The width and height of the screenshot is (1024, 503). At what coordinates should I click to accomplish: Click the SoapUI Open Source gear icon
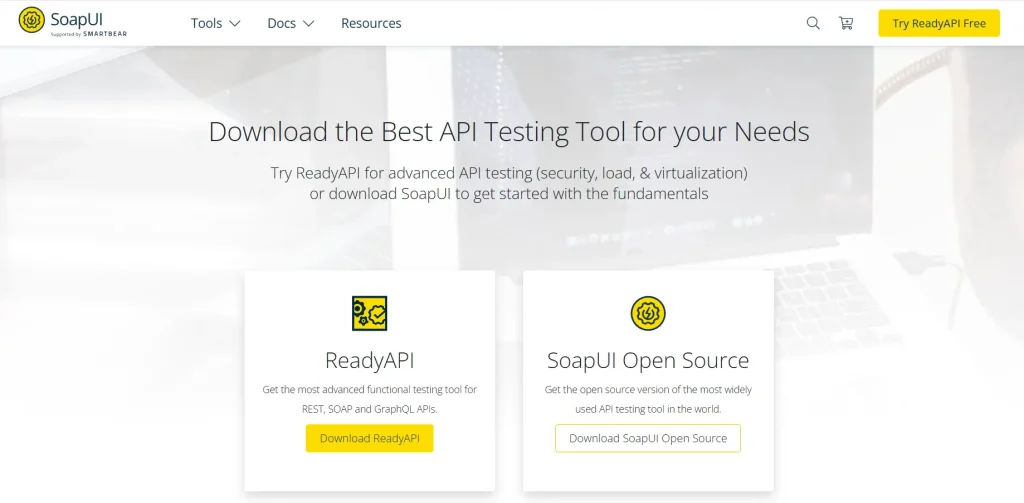pos(648,313)
